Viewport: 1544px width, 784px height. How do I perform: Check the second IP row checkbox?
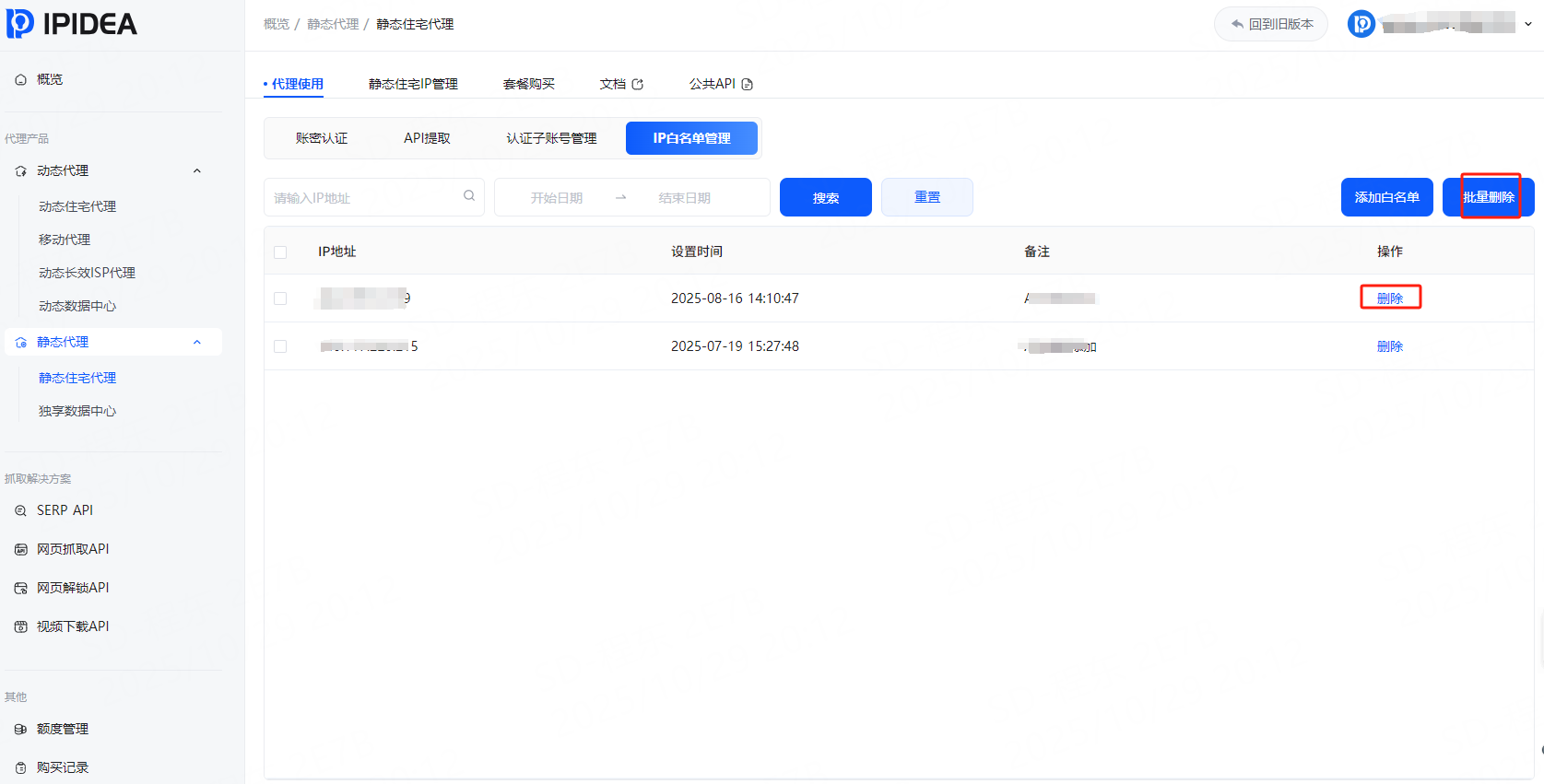click(x=280, y=346)
